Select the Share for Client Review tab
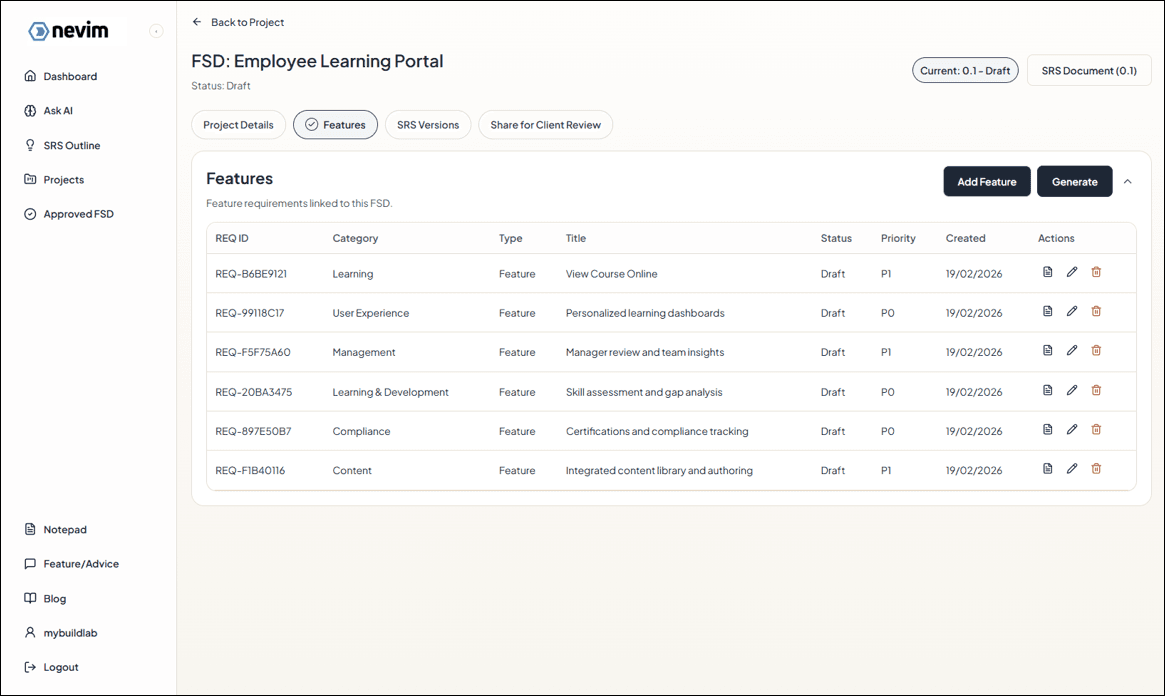 click(x=545, y=124)
